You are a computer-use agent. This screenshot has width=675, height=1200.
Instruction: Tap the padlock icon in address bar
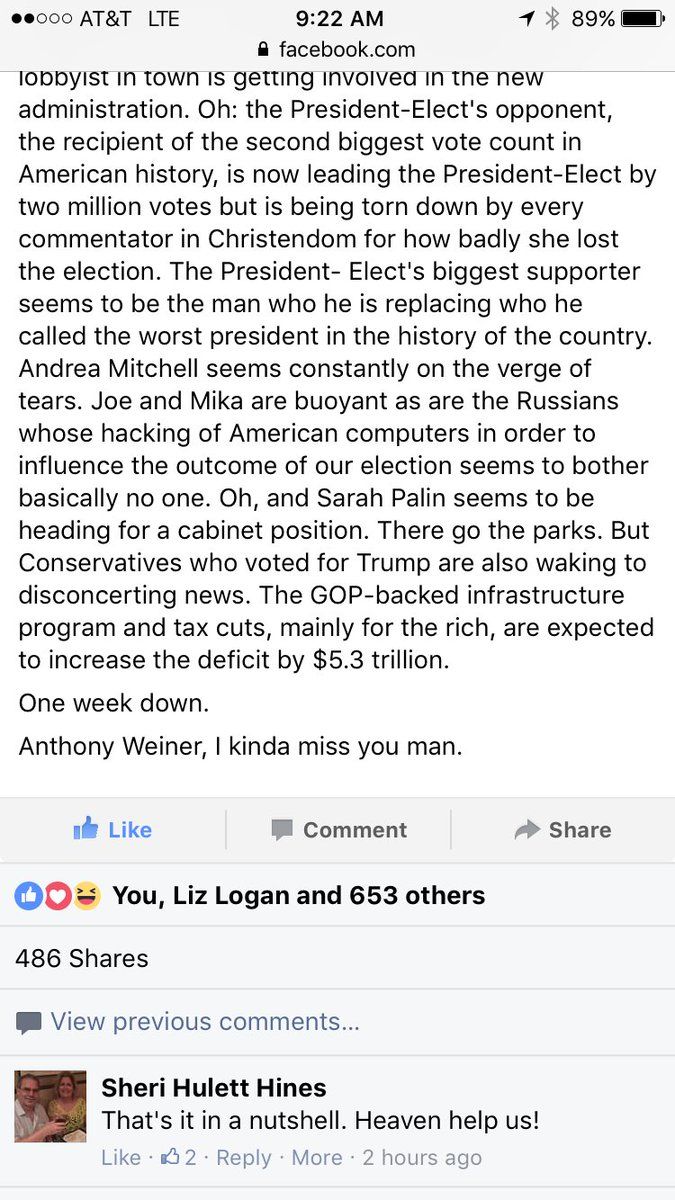click(x=264, y=49)
